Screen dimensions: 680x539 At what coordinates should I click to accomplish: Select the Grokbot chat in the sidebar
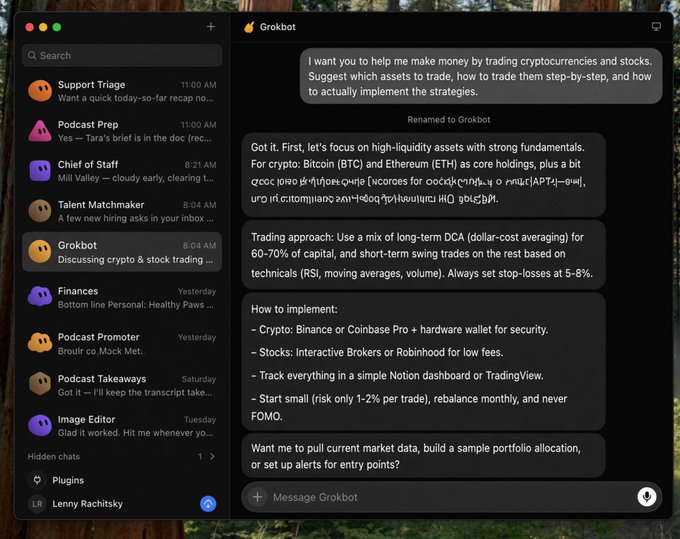coord(122,252)
